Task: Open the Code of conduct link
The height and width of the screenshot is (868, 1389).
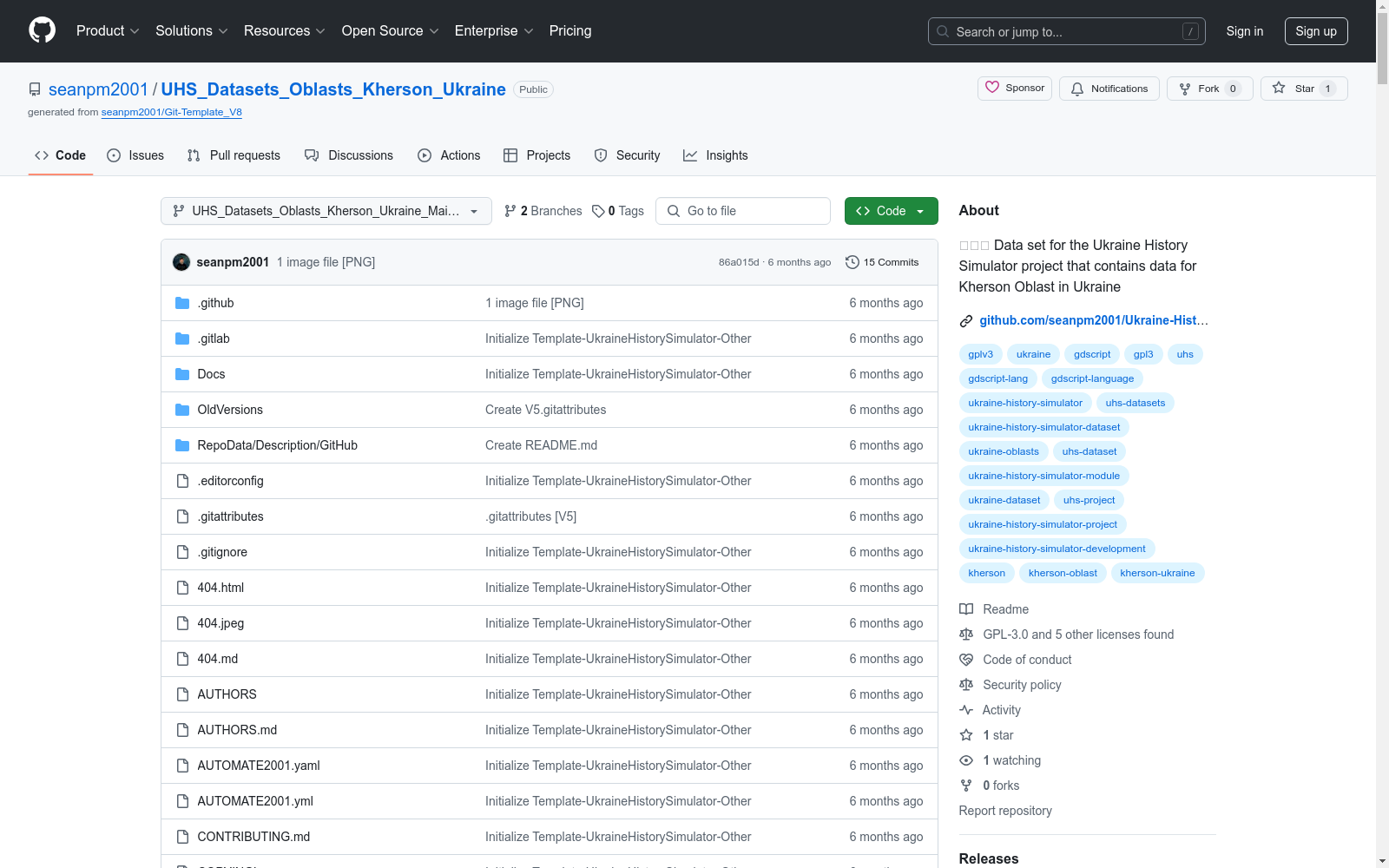Action: coord(1016,660)
